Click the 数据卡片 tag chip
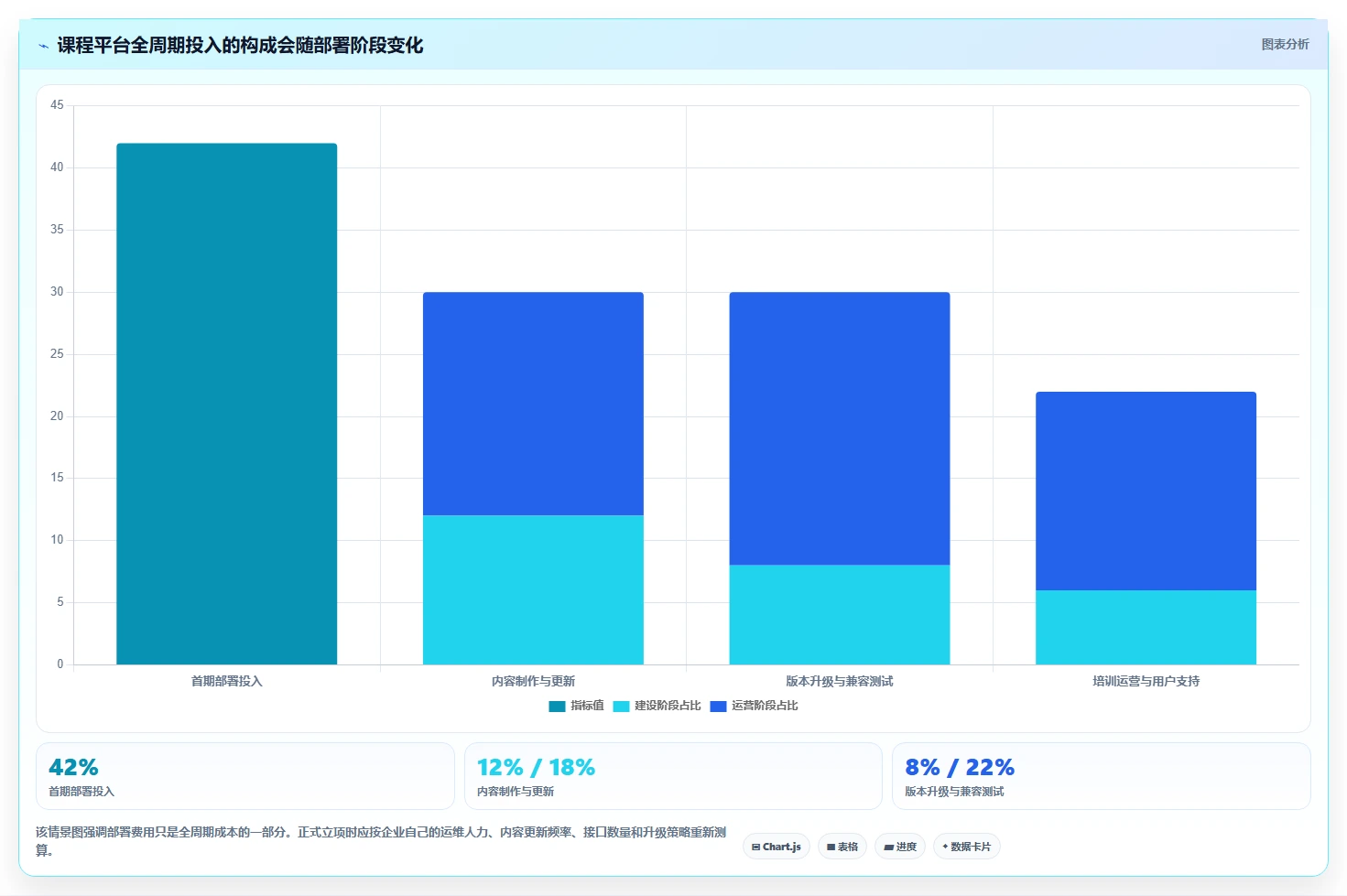Image resolution: width=1347 pixels, height=896 pixels. 967,847
